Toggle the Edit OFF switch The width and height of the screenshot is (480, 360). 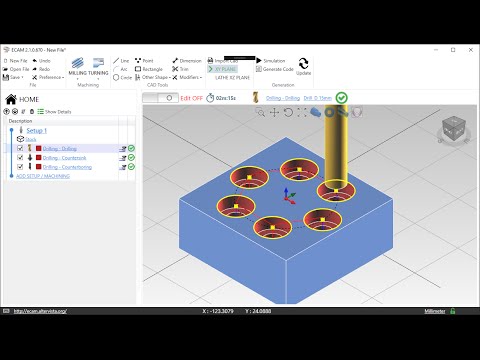[160, 98]
